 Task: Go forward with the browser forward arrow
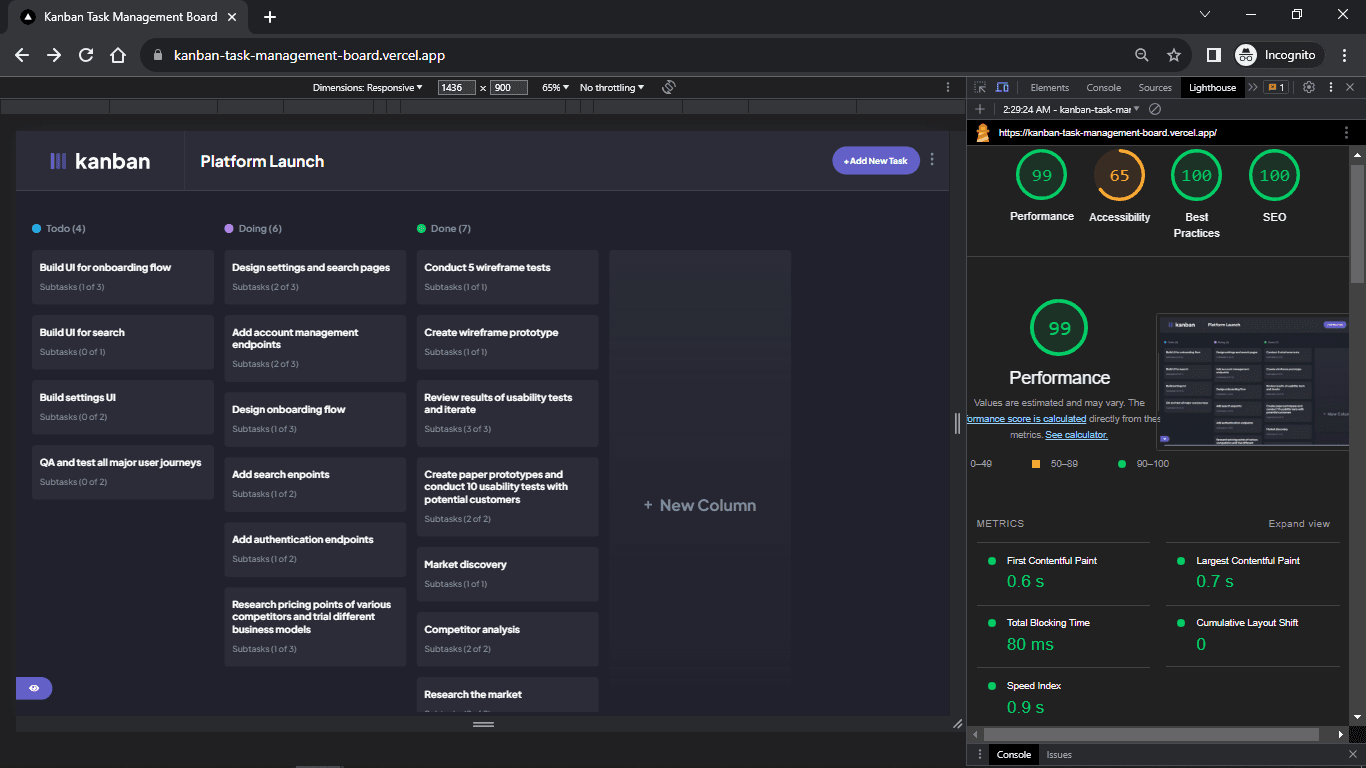(54, 55)
